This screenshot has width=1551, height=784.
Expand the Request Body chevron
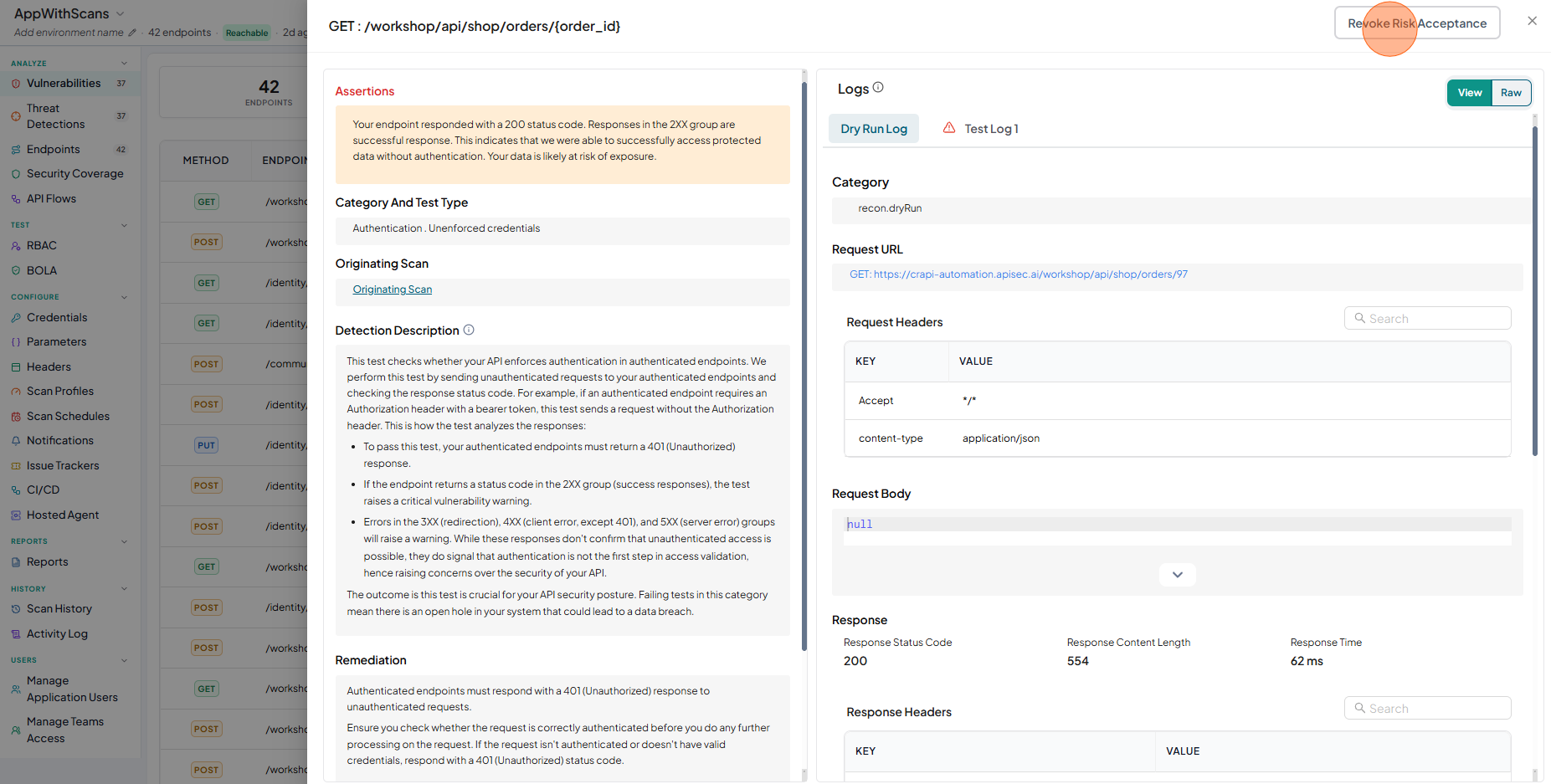1177,575
